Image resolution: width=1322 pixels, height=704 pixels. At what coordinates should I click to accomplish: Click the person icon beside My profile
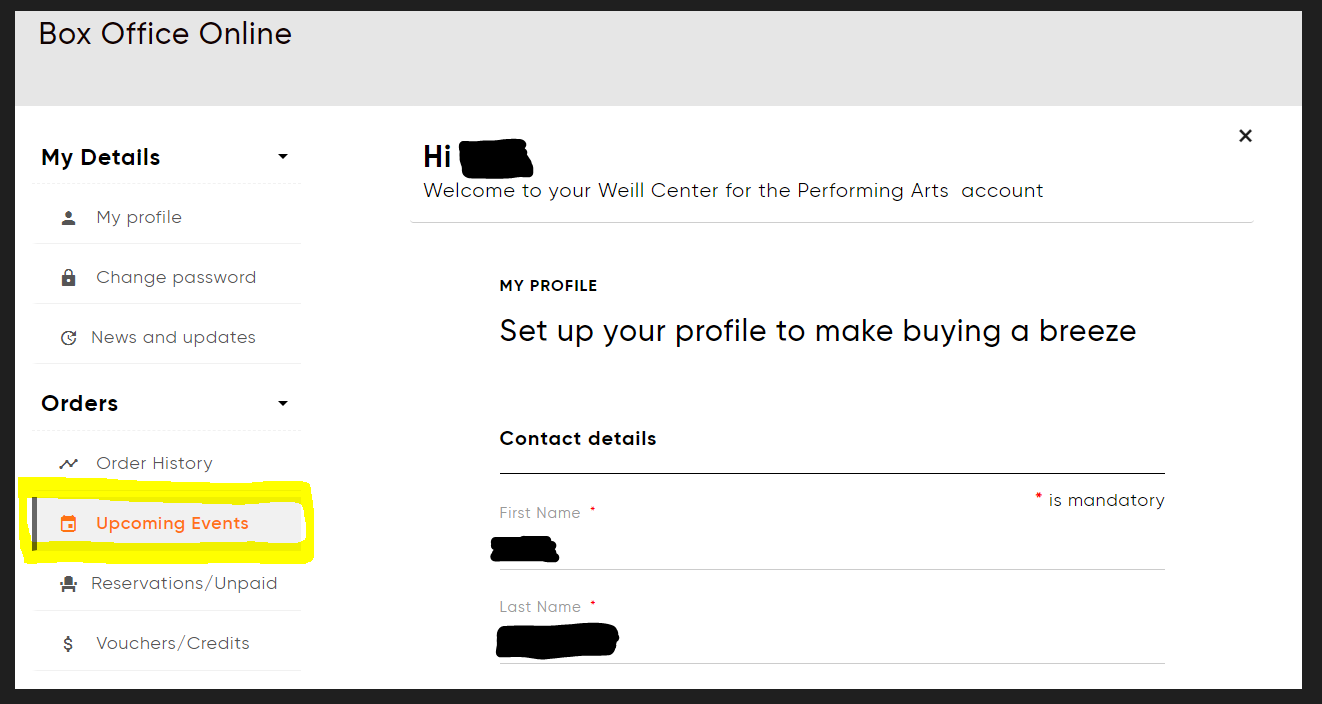pos(68,218)
